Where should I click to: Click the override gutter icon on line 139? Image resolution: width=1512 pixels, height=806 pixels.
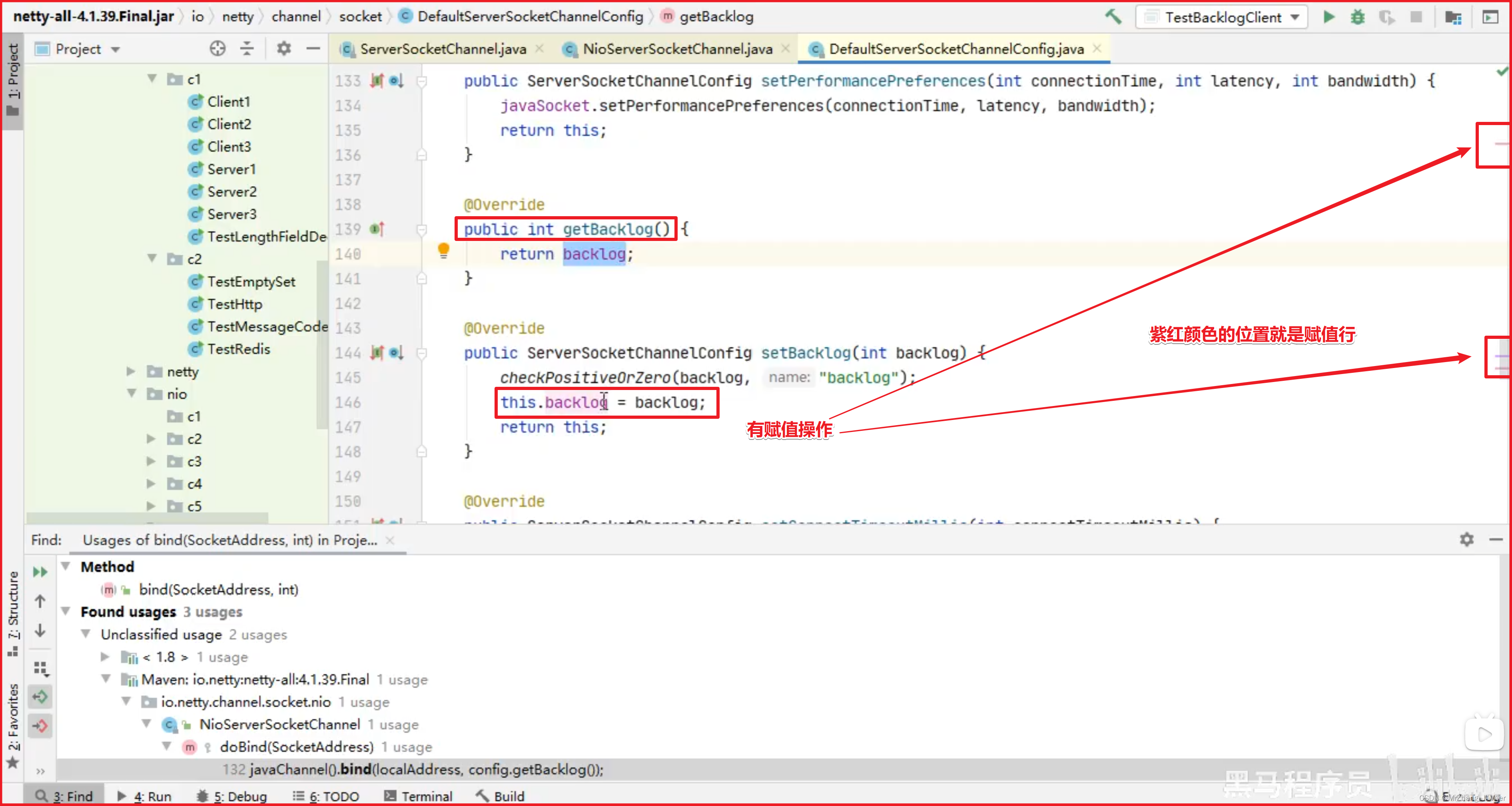[377, 229]
